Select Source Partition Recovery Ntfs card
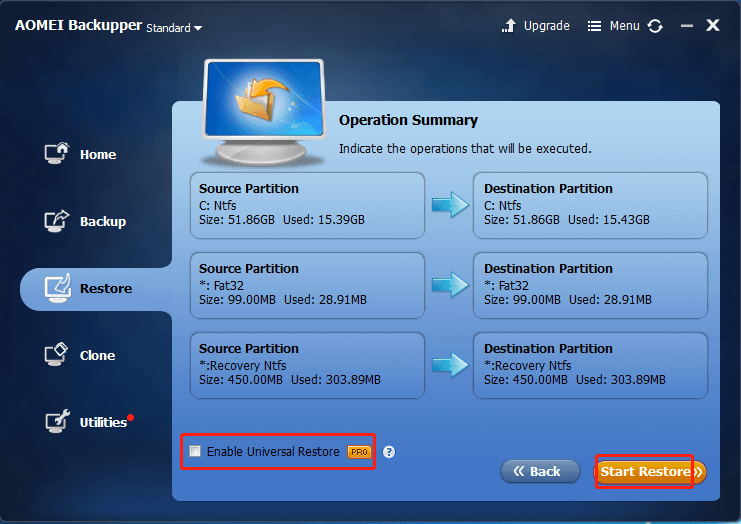This screenshot has height=524, width=741. coord(307,365)
